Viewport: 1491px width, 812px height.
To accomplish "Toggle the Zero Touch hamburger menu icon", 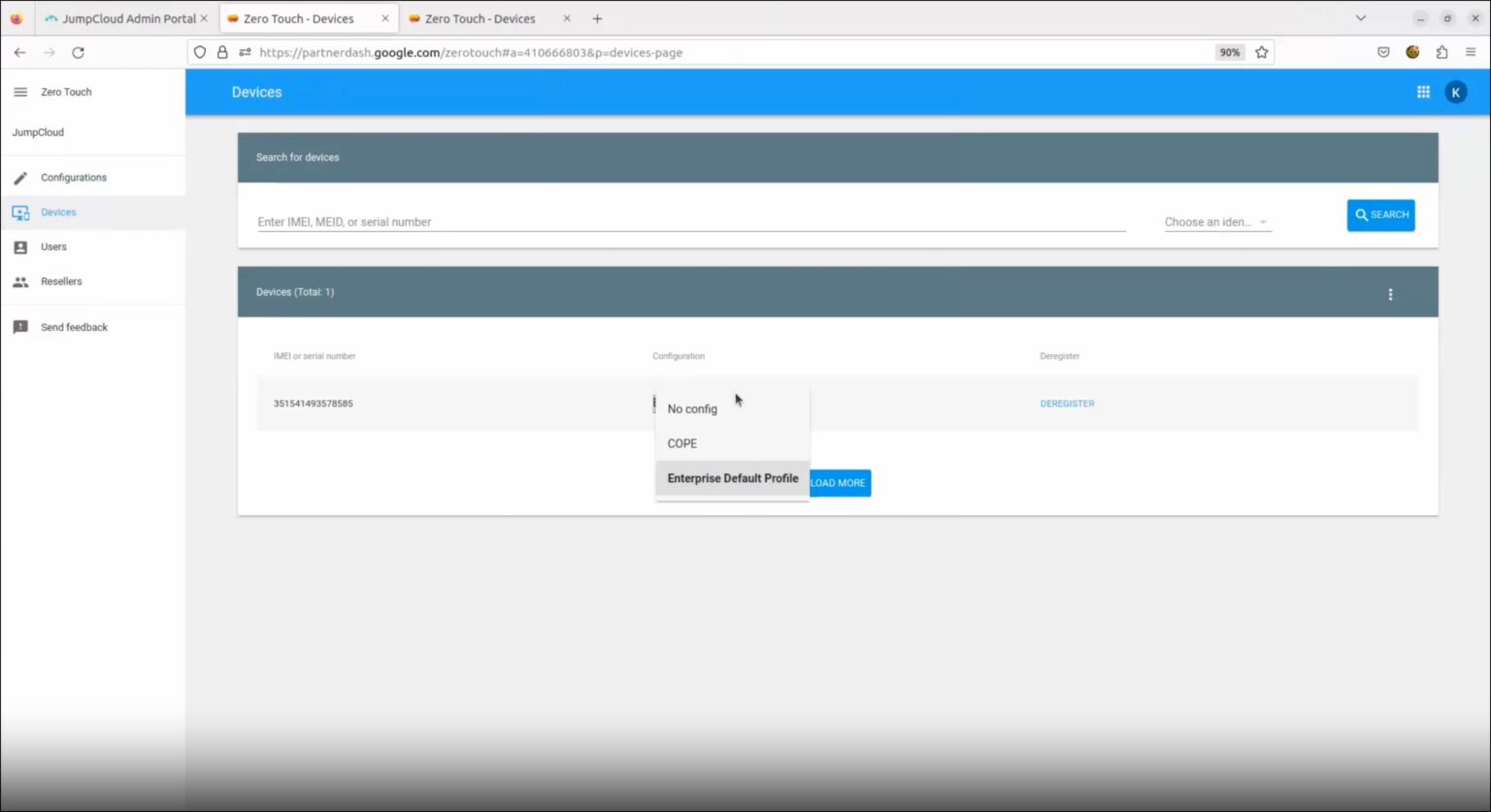I will (19, 91).
